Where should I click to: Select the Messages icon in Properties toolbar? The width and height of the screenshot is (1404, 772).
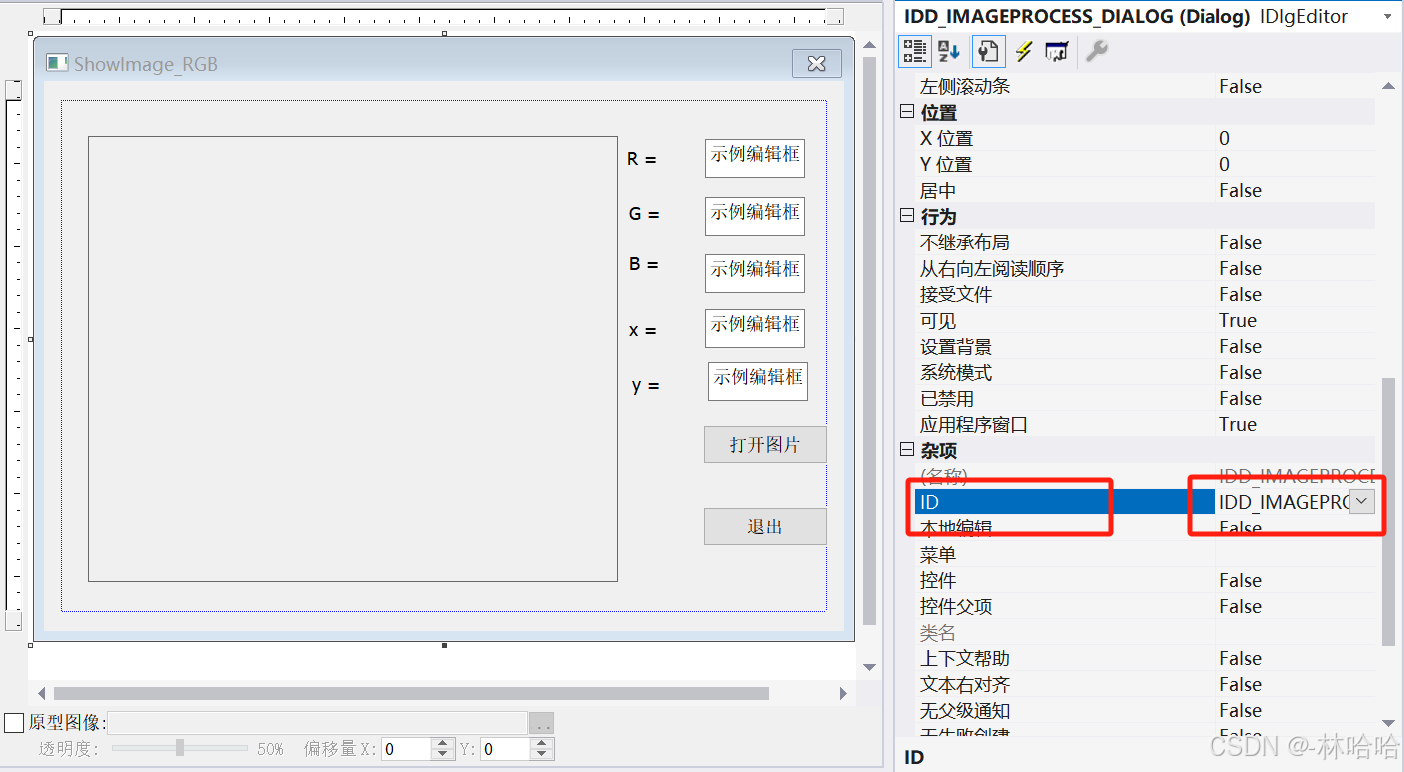pos(1057,51)
